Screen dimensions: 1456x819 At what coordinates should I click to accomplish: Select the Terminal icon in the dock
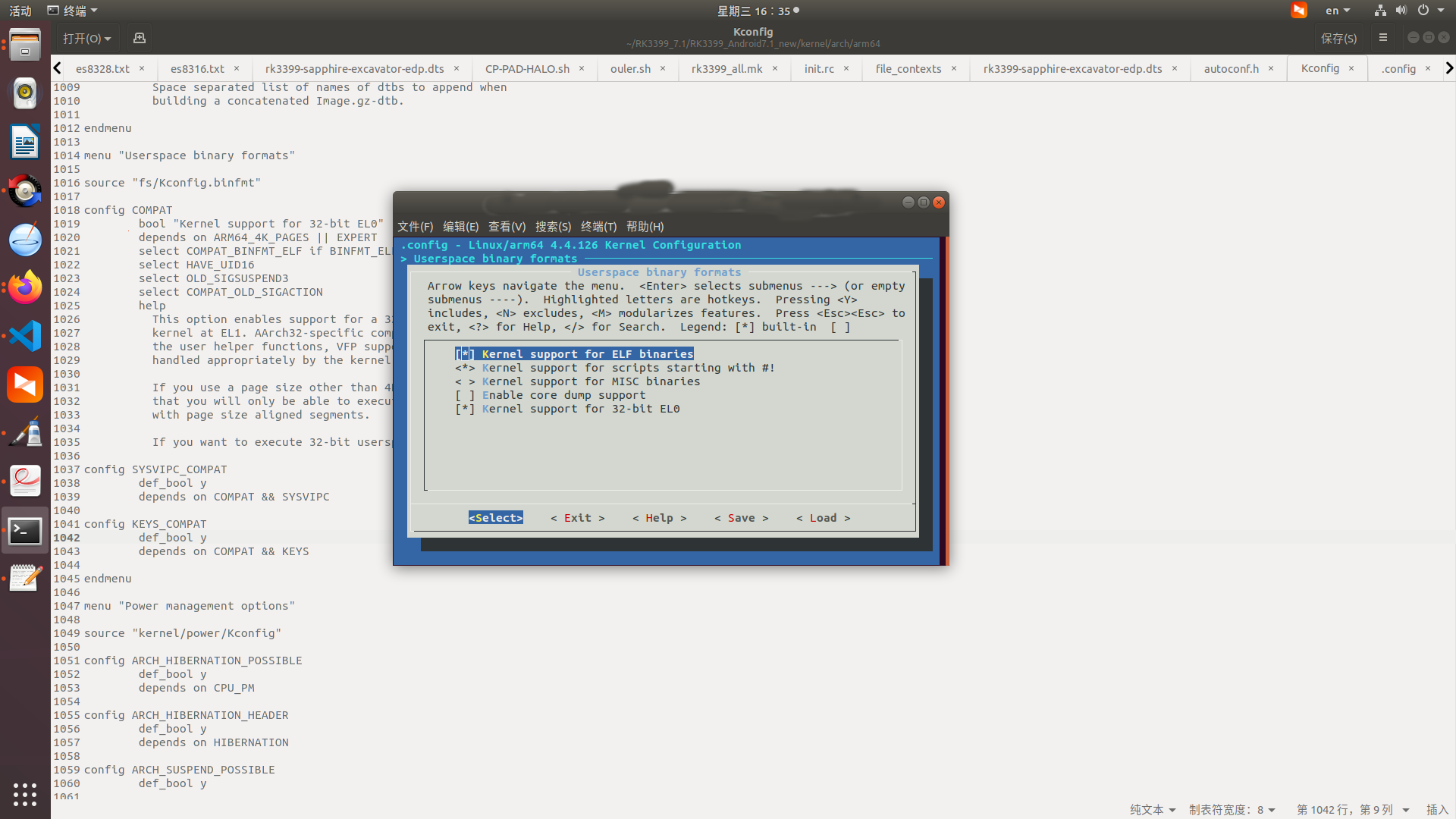[25, 531]
